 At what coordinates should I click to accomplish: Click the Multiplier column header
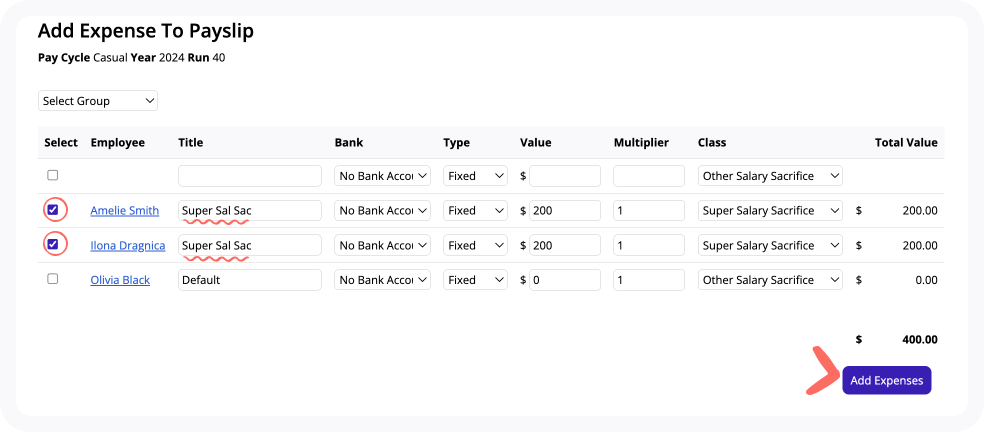tap(641, 143)
